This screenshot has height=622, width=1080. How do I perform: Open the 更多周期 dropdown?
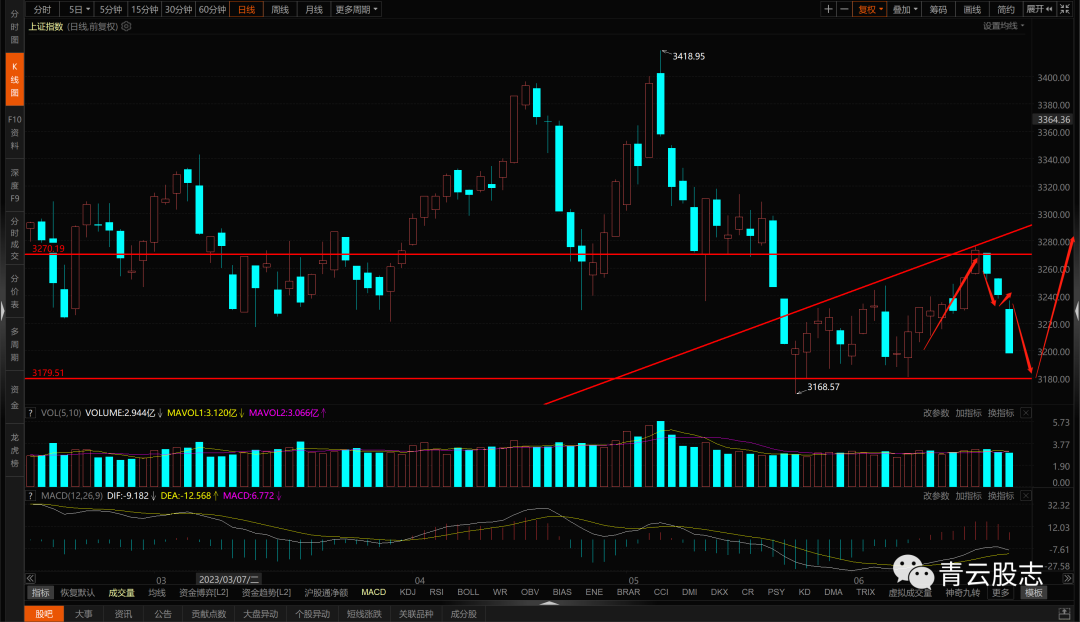[x=356, y=9]
